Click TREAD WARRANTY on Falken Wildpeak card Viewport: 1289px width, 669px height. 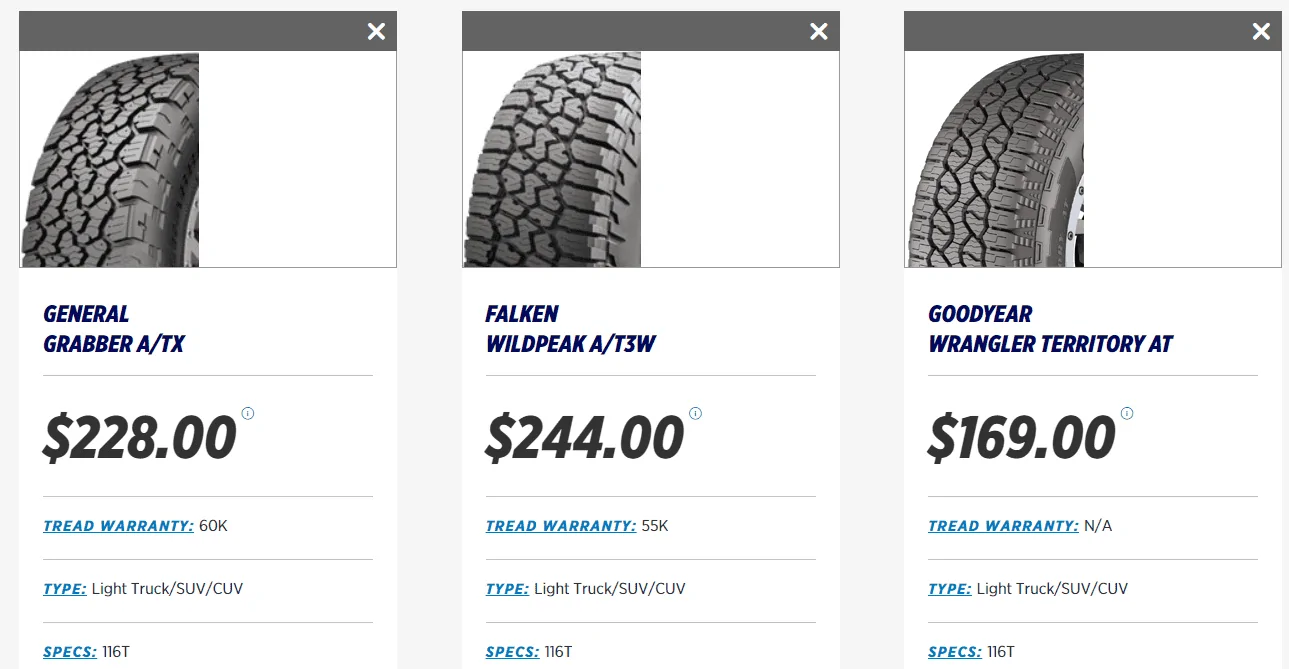560,525
